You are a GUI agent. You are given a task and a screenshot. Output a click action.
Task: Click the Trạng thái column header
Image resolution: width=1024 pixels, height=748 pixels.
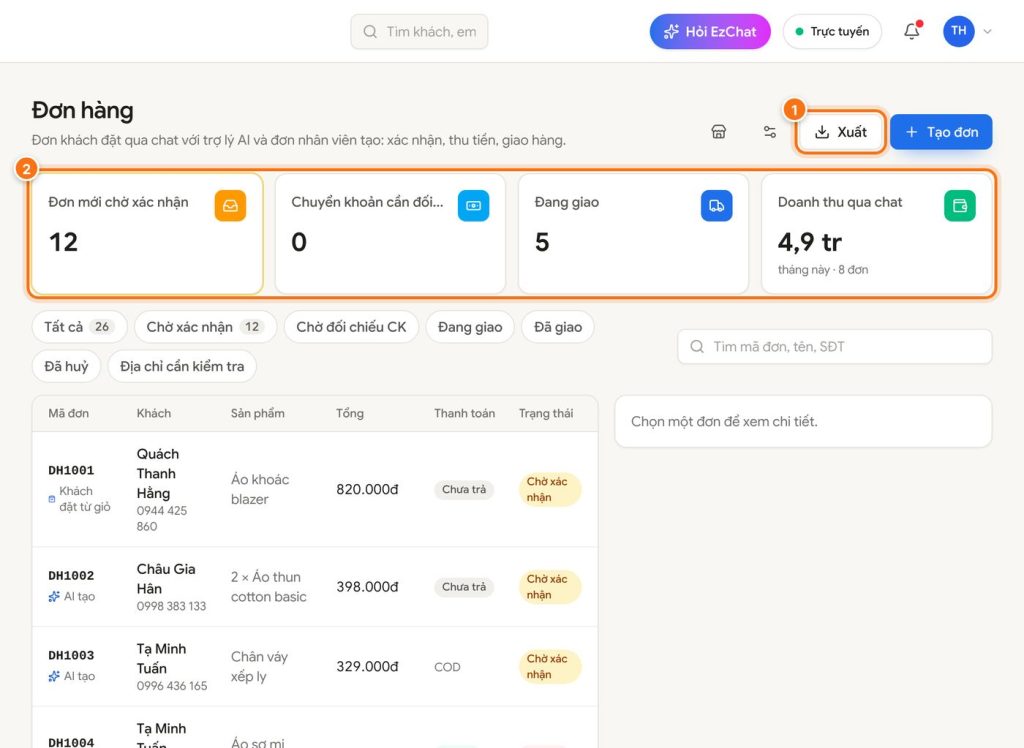(x=546, y=414)
